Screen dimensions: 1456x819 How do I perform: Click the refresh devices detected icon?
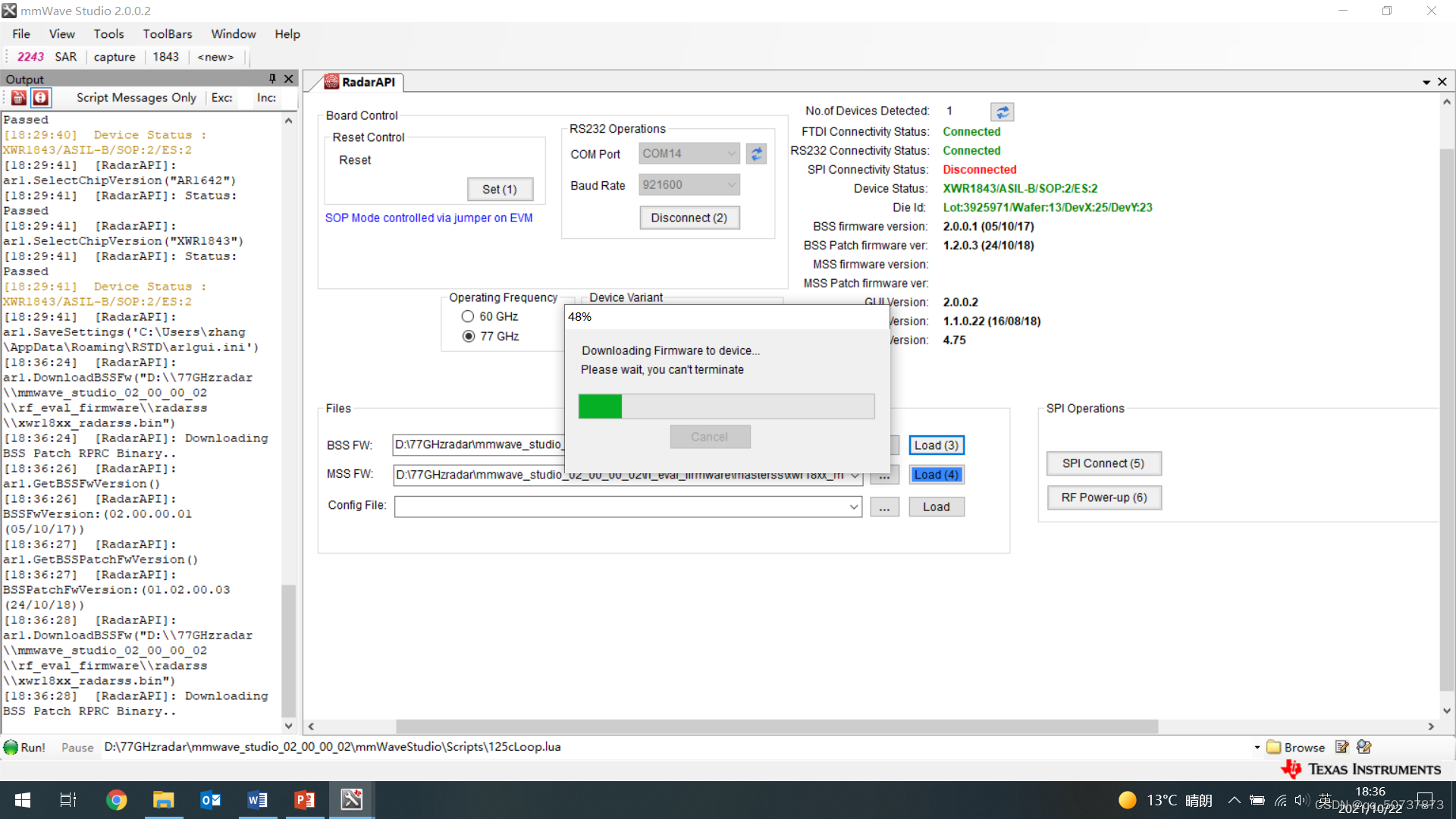(x=1002, y=112)
